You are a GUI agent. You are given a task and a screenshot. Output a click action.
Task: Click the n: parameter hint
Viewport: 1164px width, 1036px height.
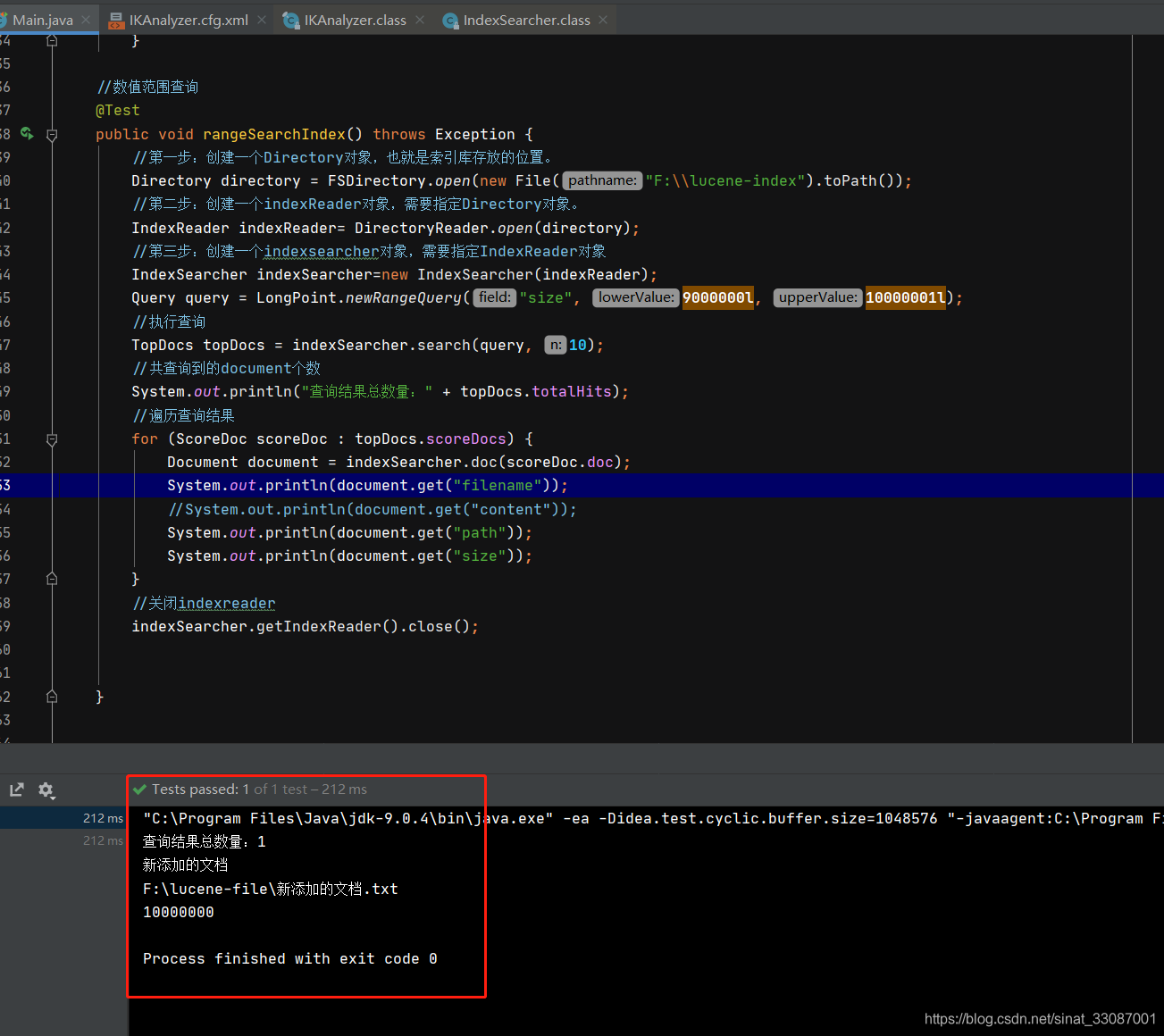556,345
